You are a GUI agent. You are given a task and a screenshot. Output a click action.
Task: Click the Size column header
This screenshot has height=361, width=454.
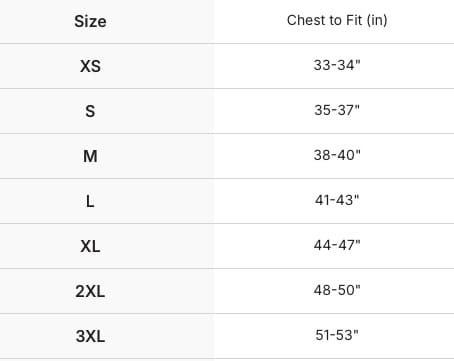click(90, 21)
